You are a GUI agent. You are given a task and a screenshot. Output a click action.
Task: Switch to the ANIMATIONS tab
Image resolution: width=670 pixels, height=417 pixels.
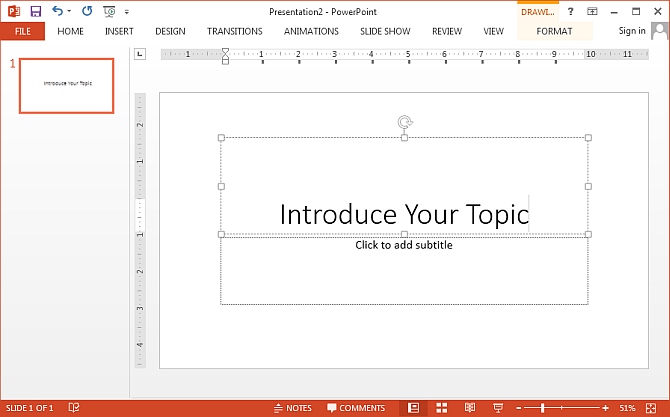click(x=311, y=31)
